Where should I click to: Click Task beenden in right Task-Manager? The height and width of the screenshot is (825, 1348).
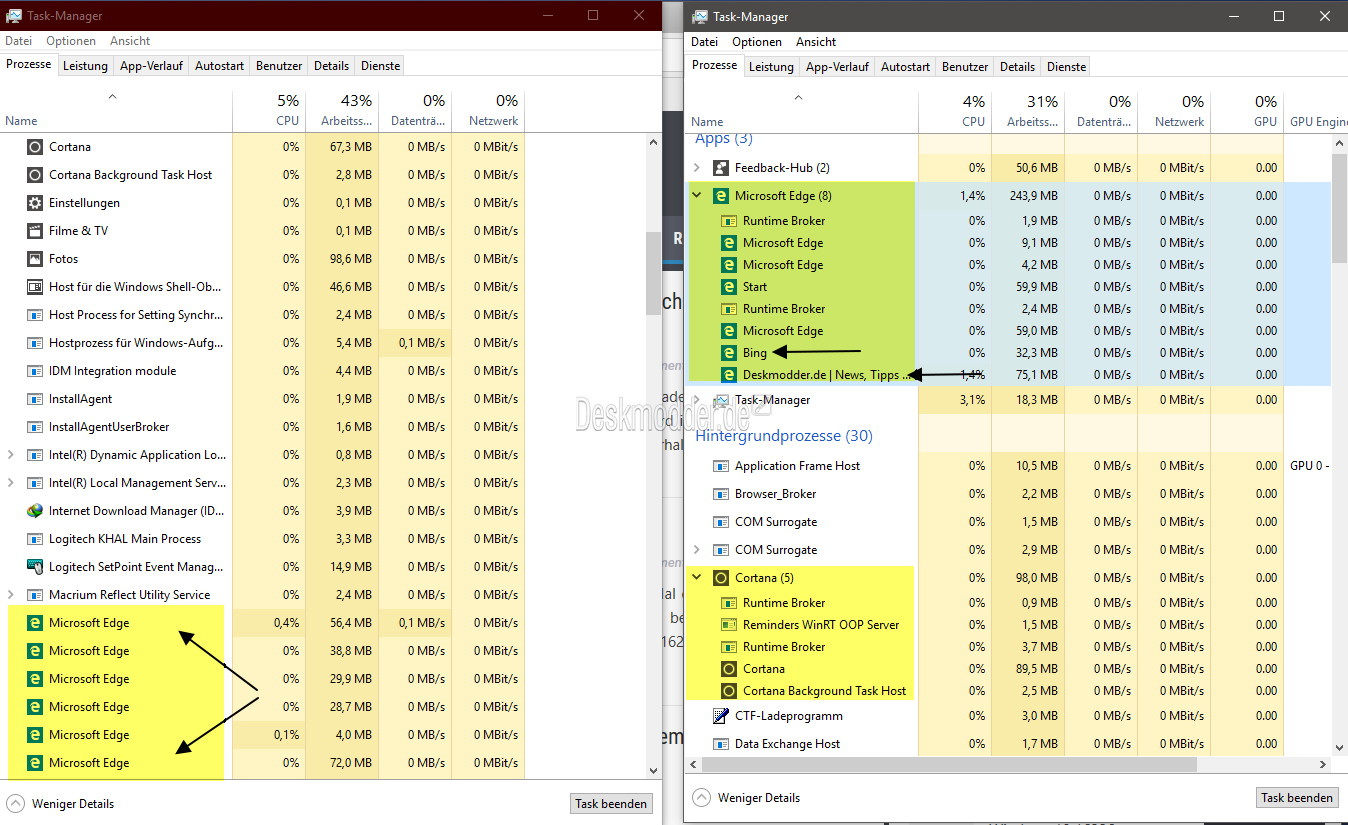click(1297, 798)
